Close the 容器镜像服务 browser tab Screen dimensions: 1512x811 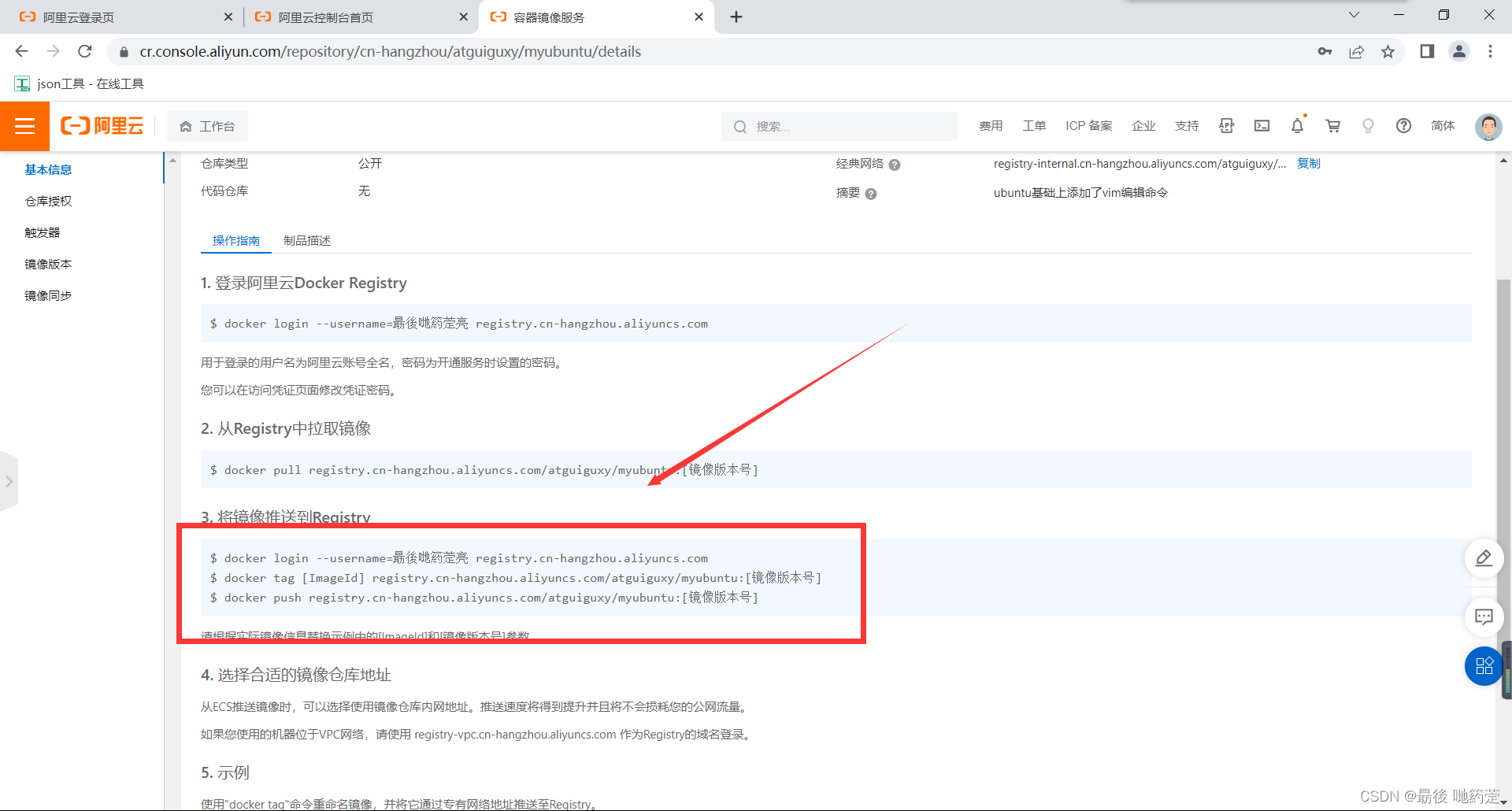click(x=699, y=17)
